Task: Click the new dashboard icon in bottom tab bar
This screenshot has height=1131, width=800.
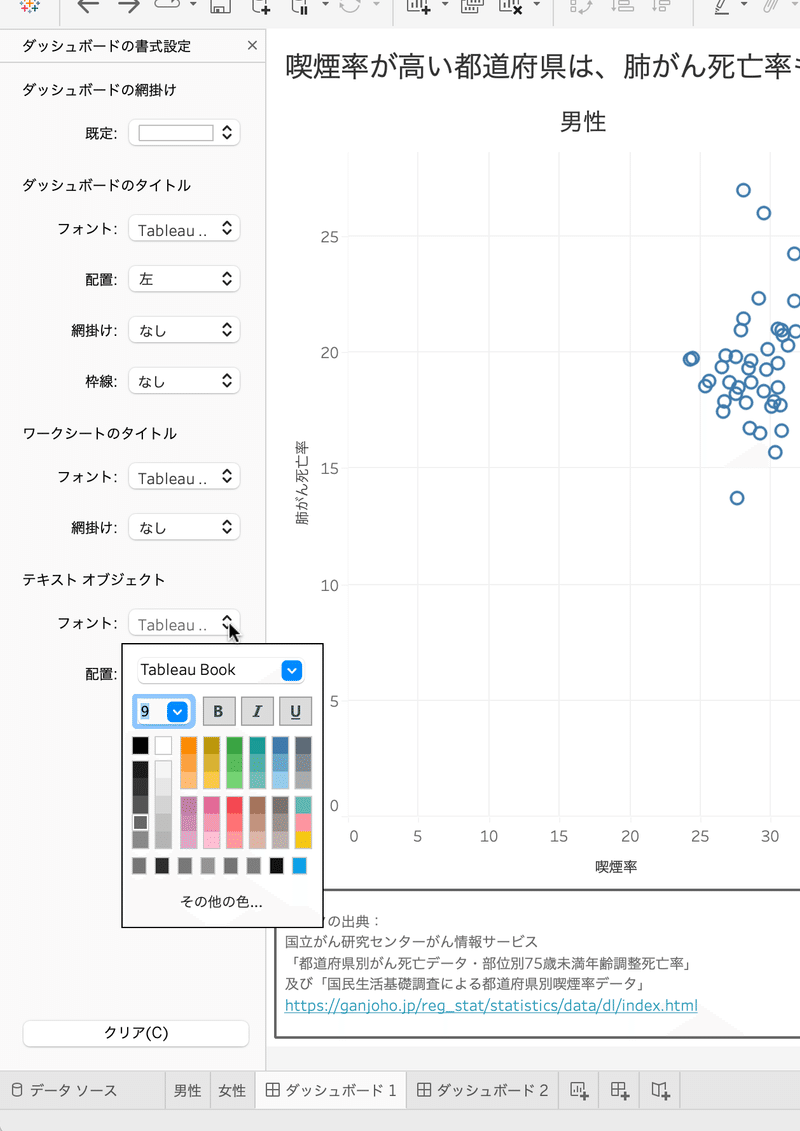Action: 619,1090
